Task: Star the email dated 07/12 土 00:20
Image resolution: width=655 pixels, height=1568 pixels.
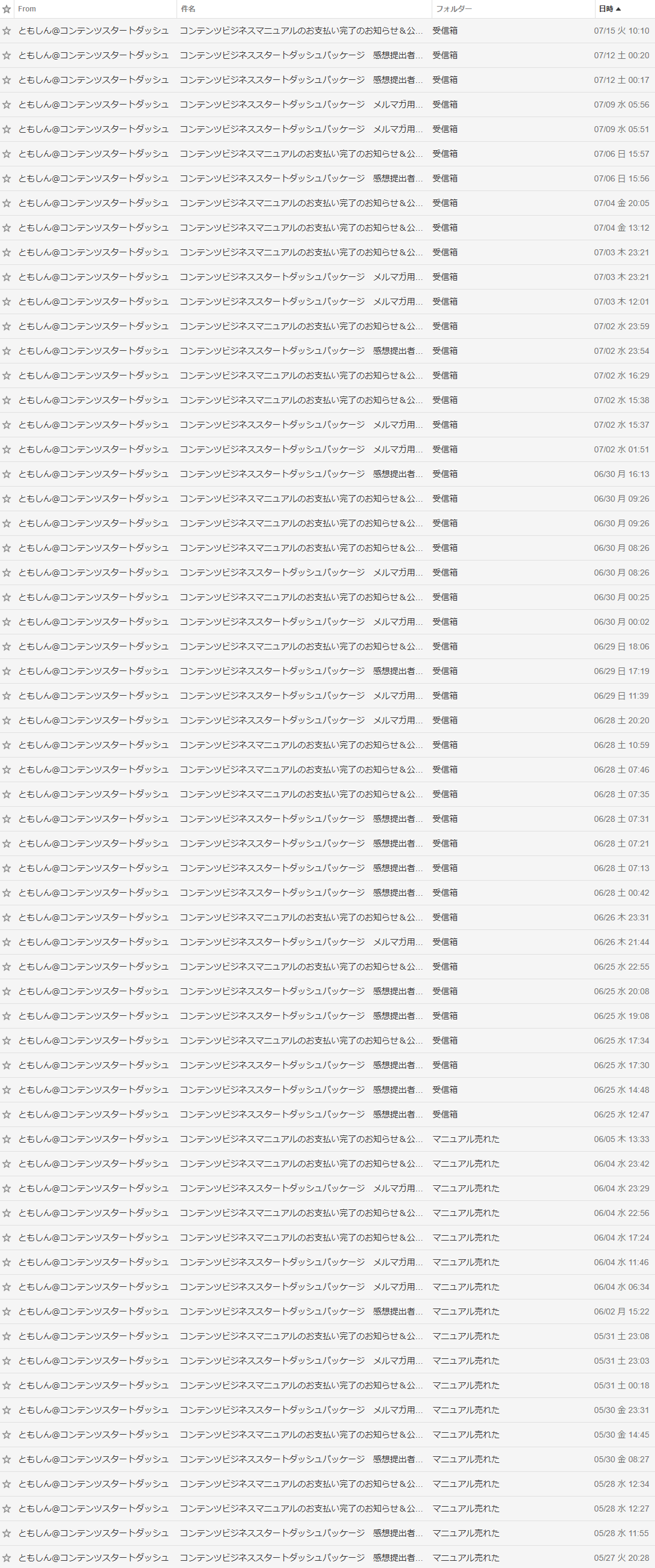Action: coord(7,55)
